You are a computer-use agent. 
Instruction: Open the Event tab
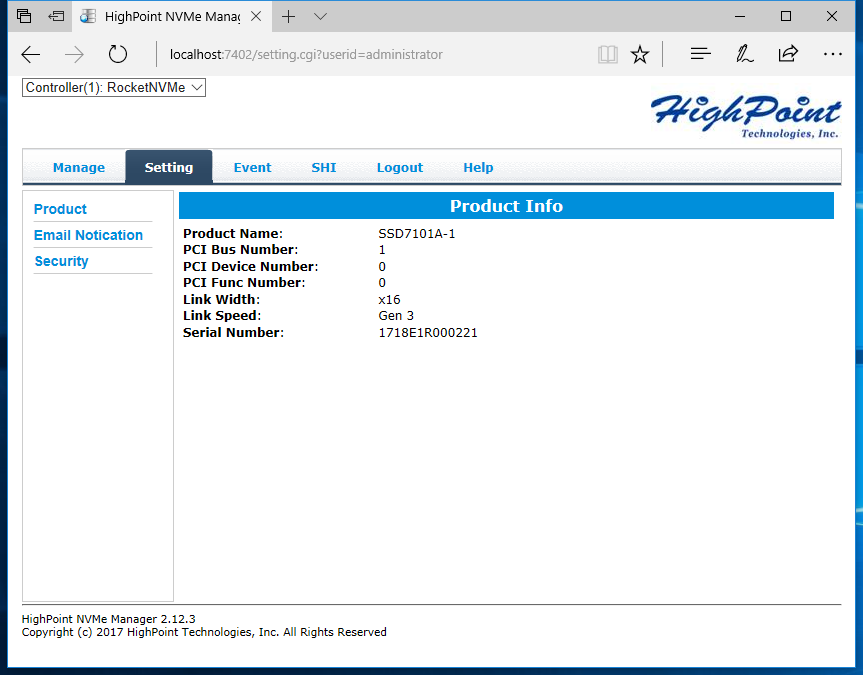[252, 167]
